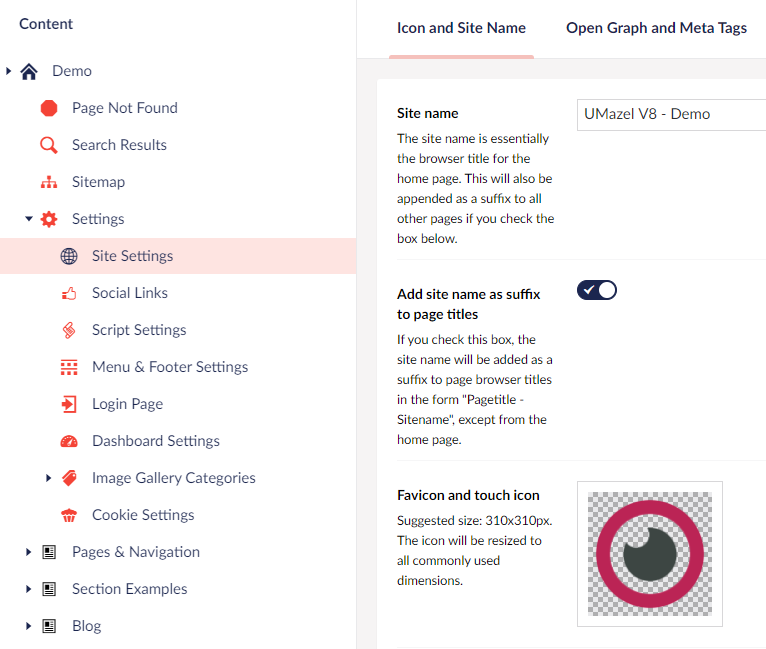Collapse the Demo root node arrow
Image resolution: width=766 pixels, height=649 pixels.
(9, 71)
